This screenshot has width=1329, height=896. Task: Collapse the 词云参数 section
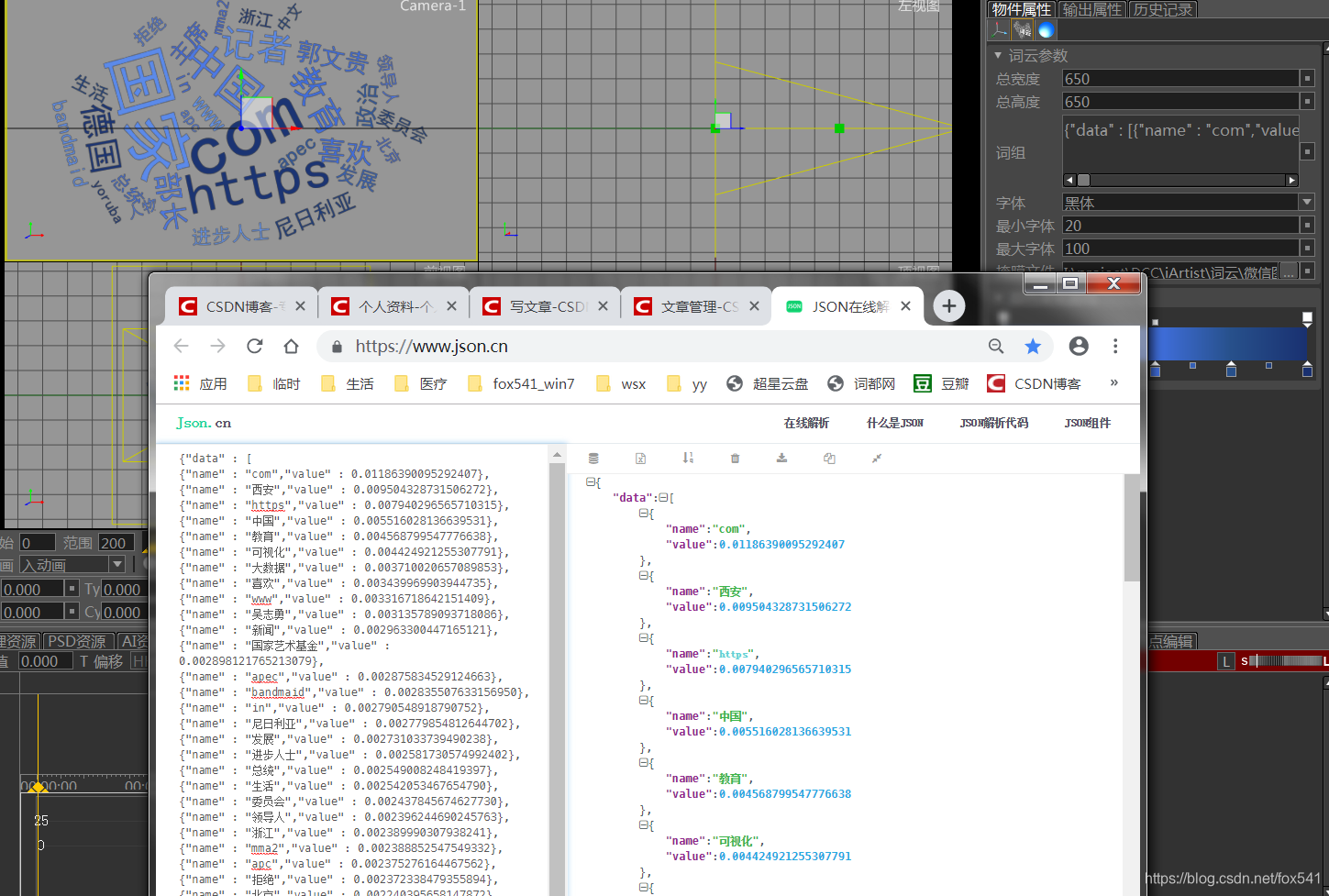click(x=998, y=56)
